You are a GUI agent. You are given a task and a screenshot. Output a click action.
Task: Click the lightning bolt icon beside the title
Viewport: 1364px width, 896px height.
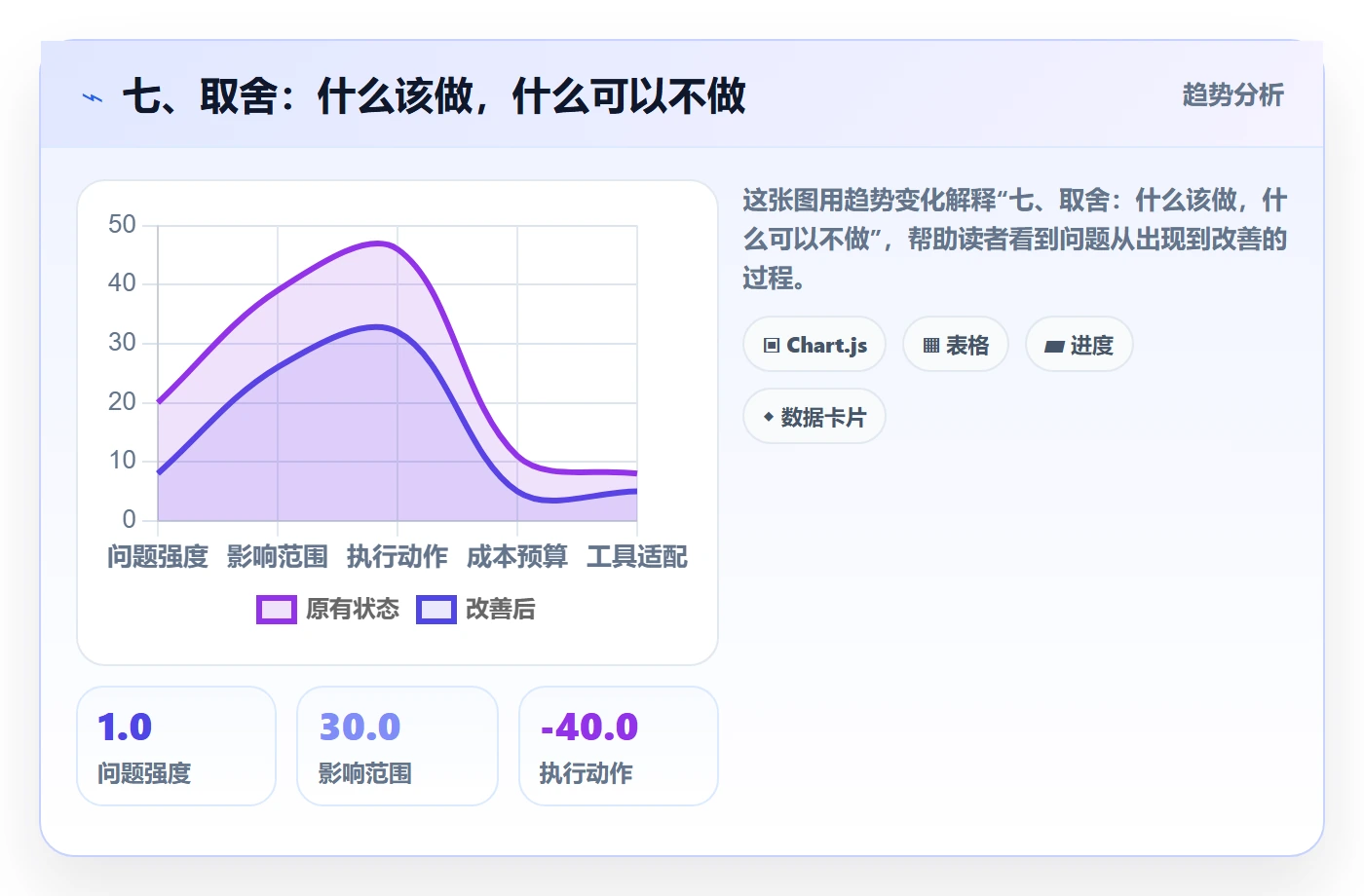tap(93, 97)
